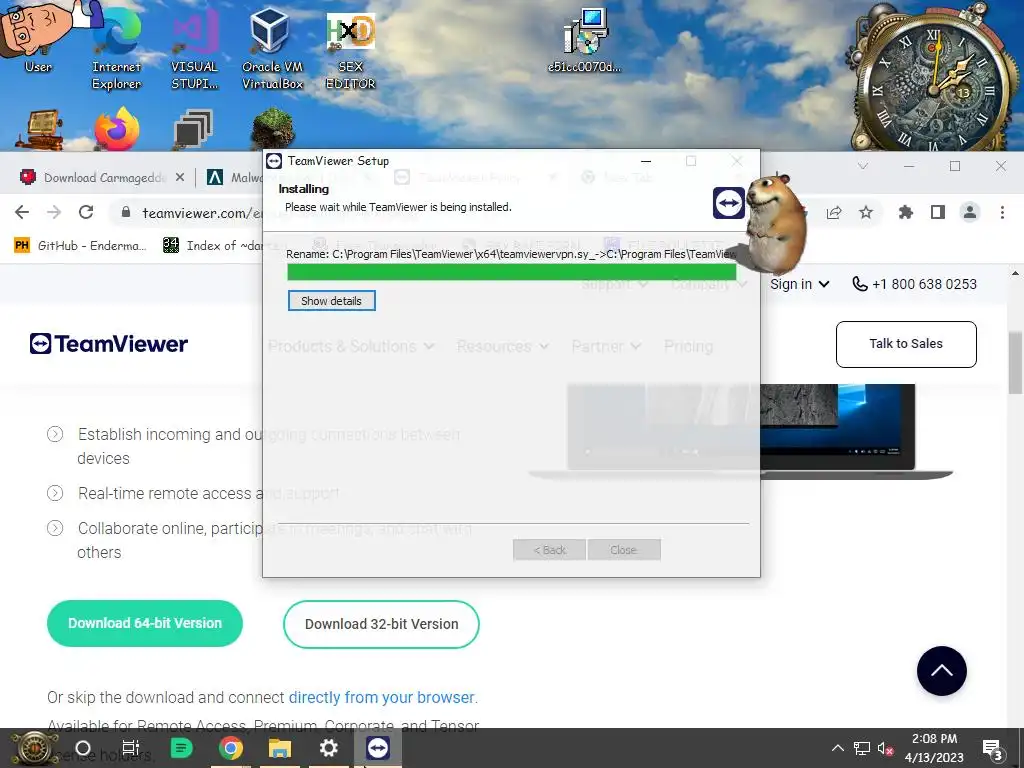Open the Start menu steampunk button
The width and height of the screenshot is (1024, 768).
pos(33,748)
